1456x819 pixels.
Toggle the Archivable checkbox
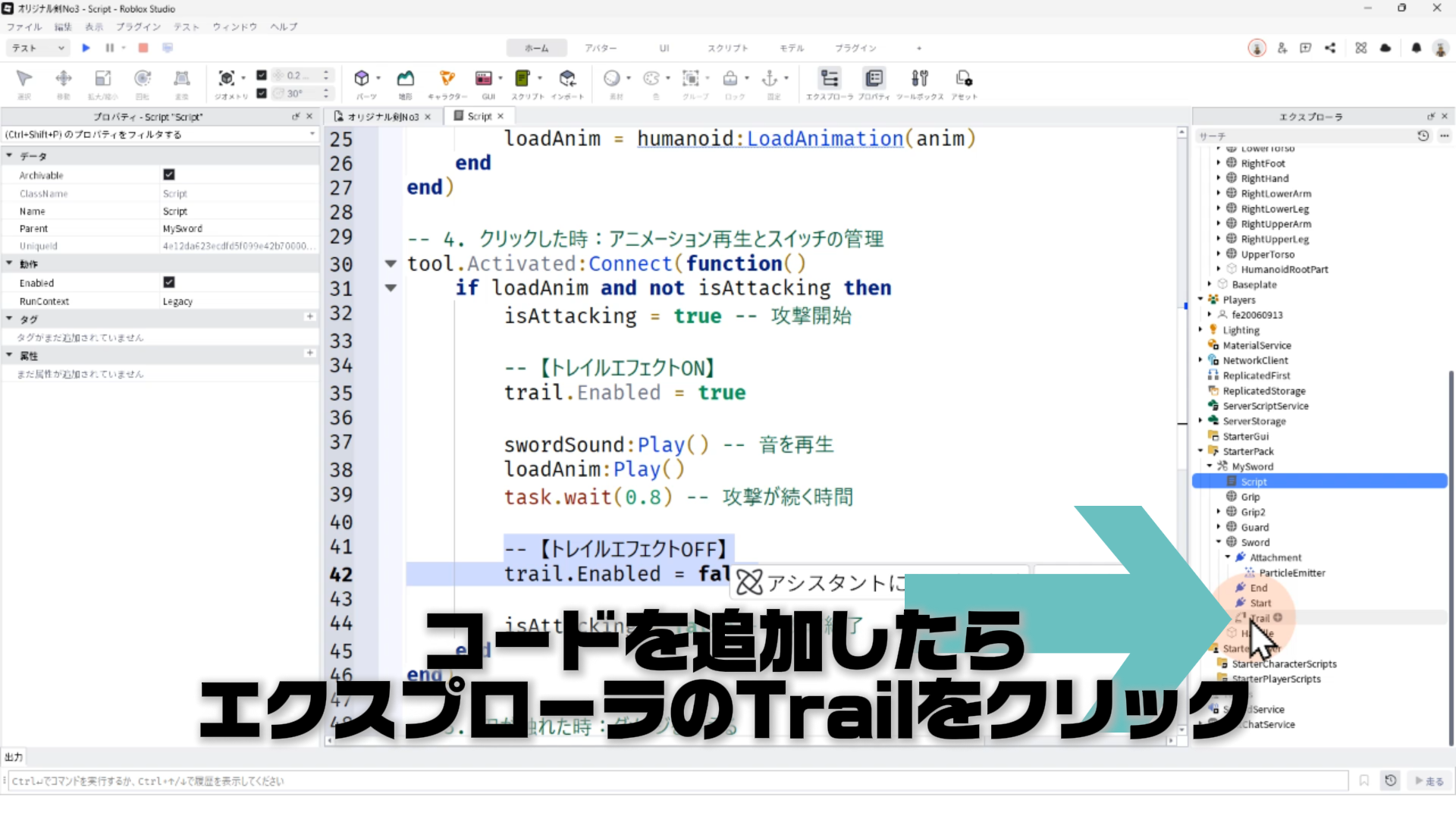[169, 174]
